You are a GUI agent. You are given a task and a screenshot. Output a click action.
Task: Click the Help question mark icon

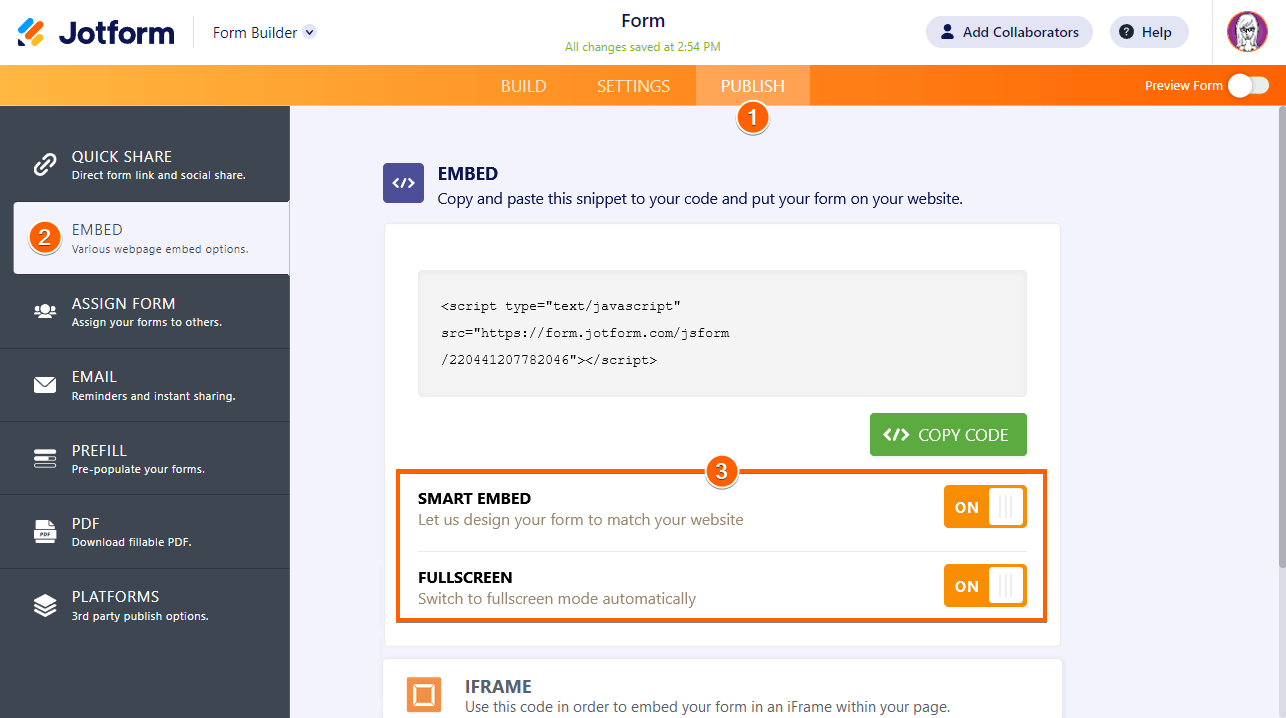1127,32
